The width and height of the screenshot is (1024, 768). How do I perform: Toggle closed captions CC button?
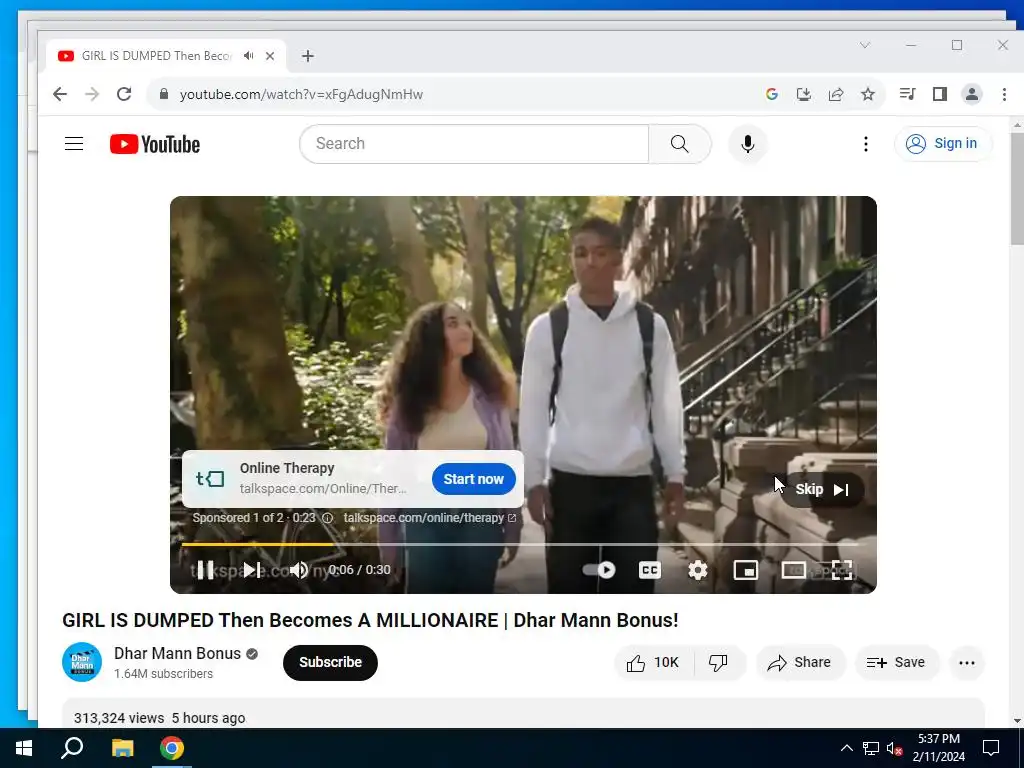tap(650, 570)
